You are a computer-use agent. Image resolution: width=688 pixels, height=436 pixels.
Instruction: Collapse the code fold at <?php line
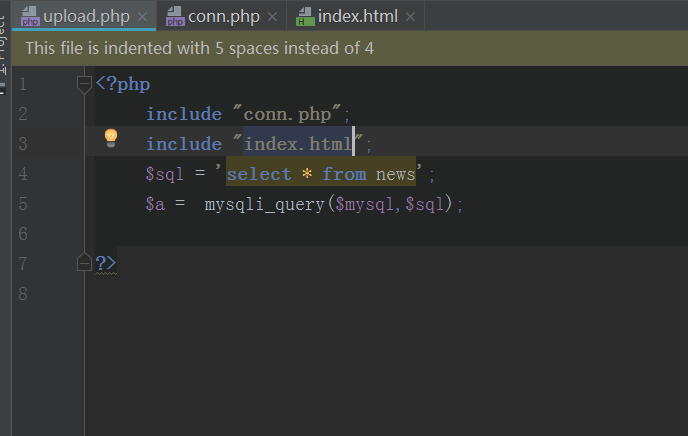coord(84,84)
